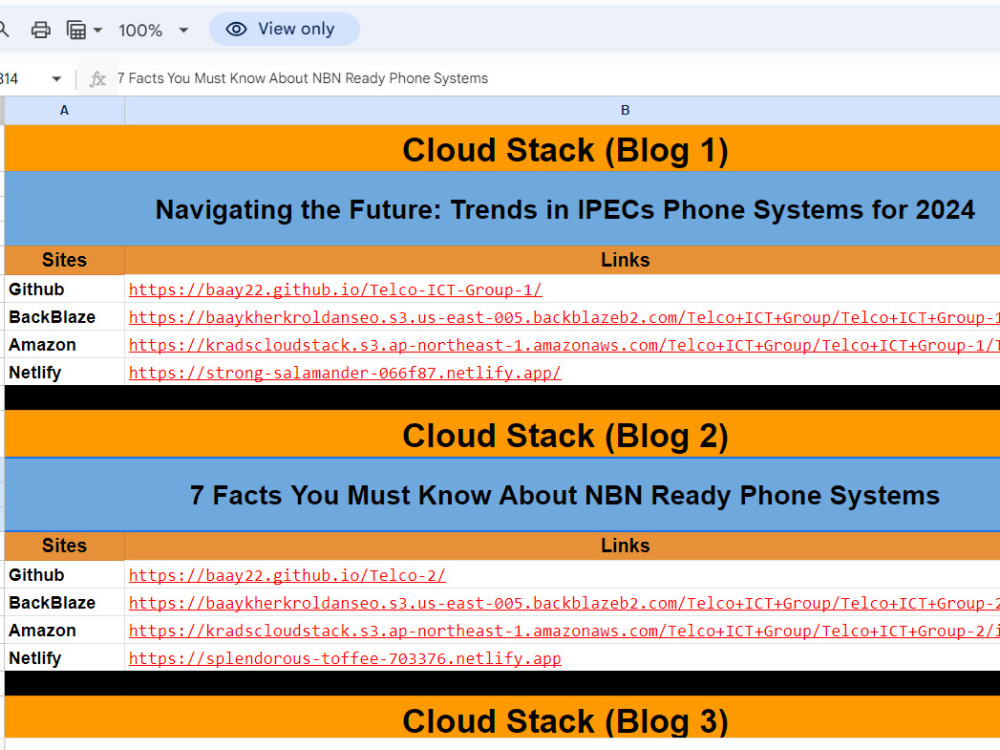This screenshot has width=1000, height=750.
Task: Select the Cloud Stack (Blog 3) title cell
Action: [565, 721]
